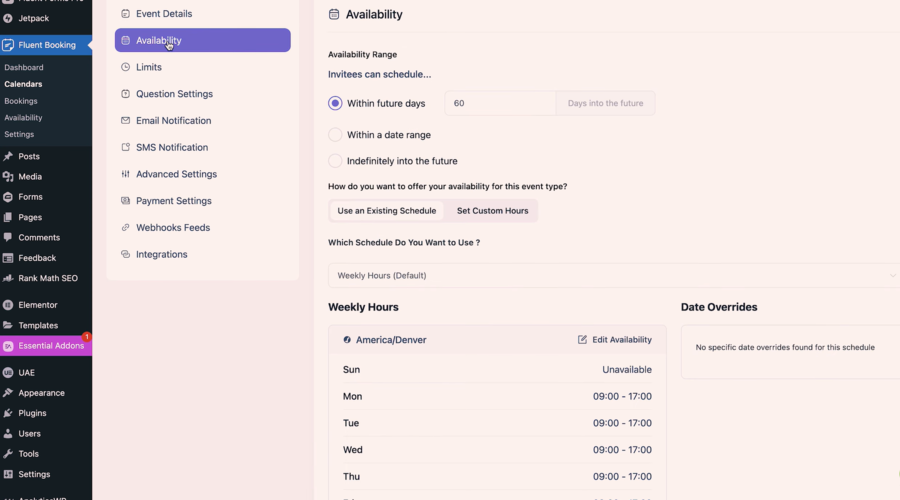This screenshot has width=900, height=500.
Task: Click the Media icon in sidebar
Action: tap(7, 177)
